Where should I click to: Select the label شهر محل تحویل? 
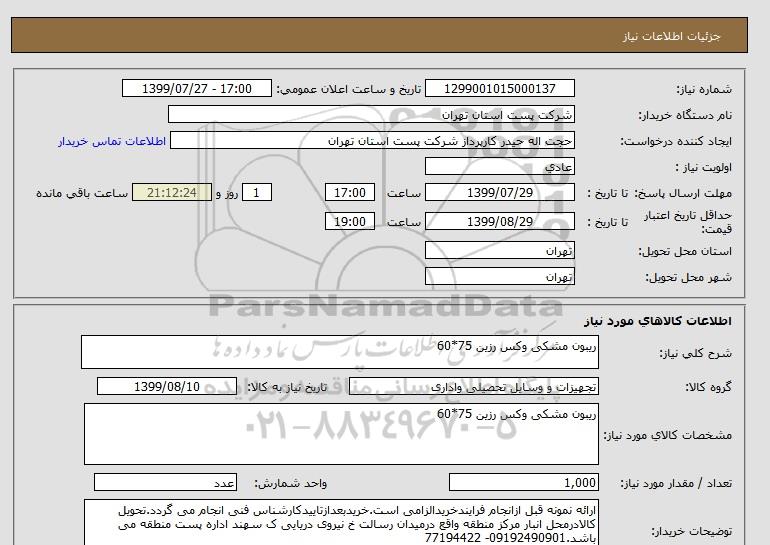click(688, 277)
